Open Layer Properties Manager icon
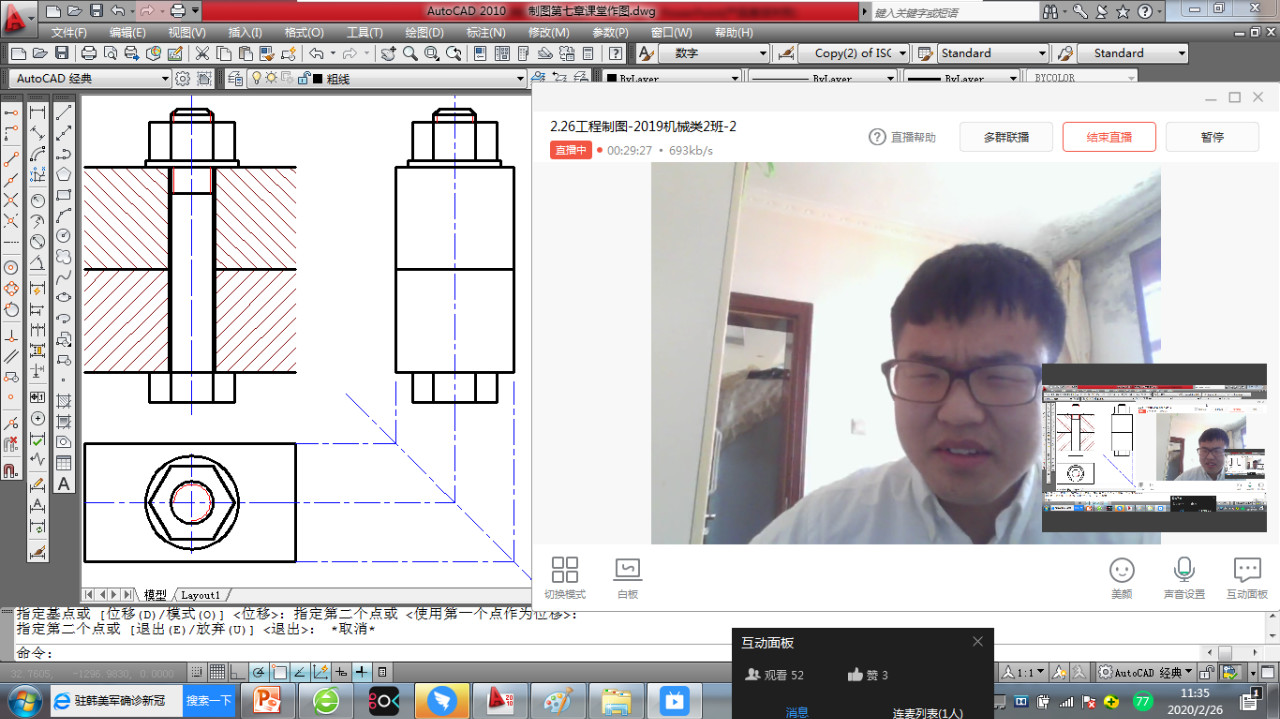The height and width of the screenshot is (719, 1280). (x=236, y=79)
